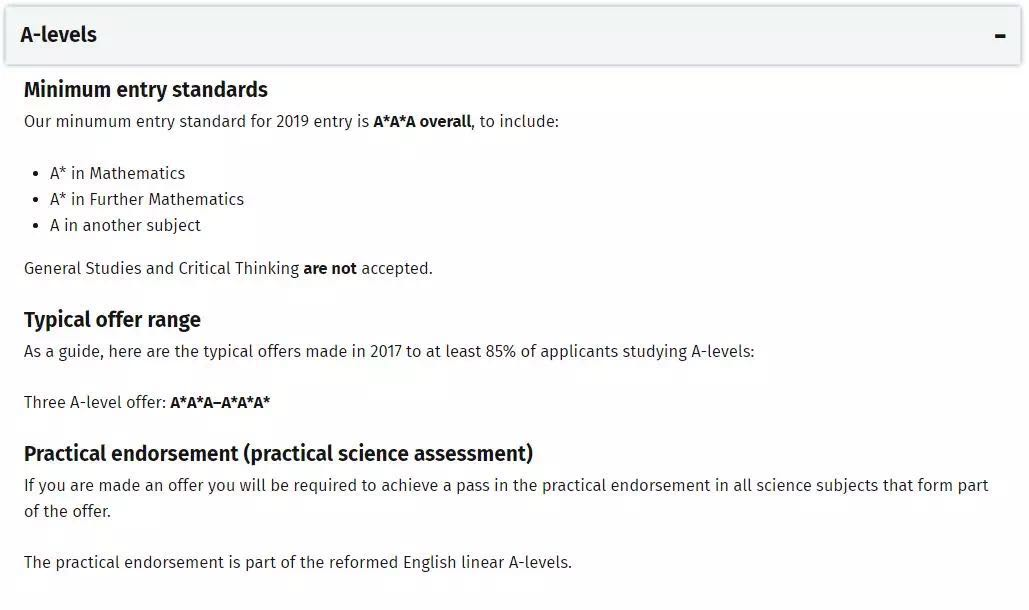
Task: Click the bold A*A*A–A*A*A* offer range
Action: coord(220,403)
